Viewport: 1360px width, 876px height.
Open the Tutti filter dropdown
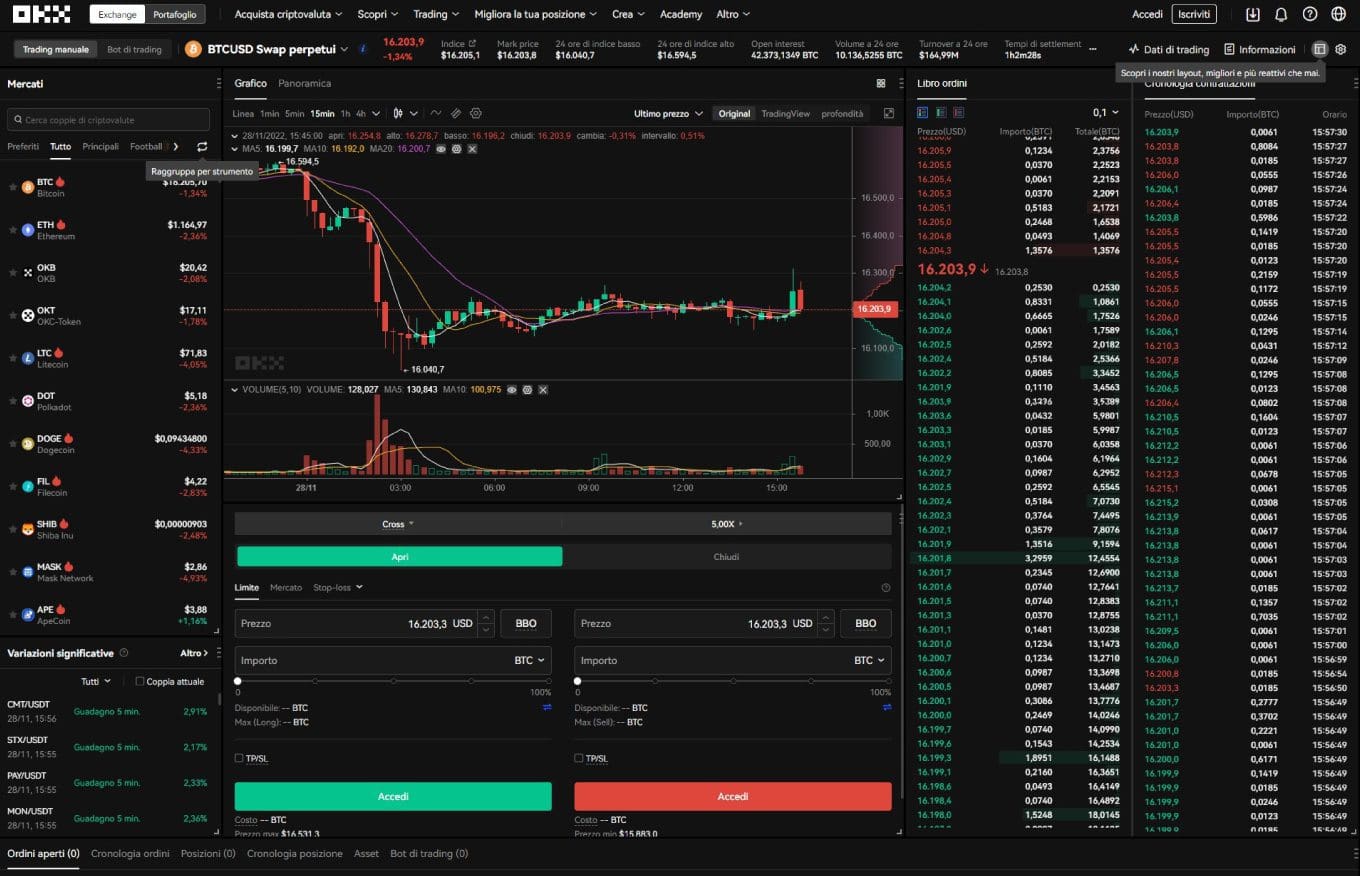pyautogui.click(x=95, y=681)
